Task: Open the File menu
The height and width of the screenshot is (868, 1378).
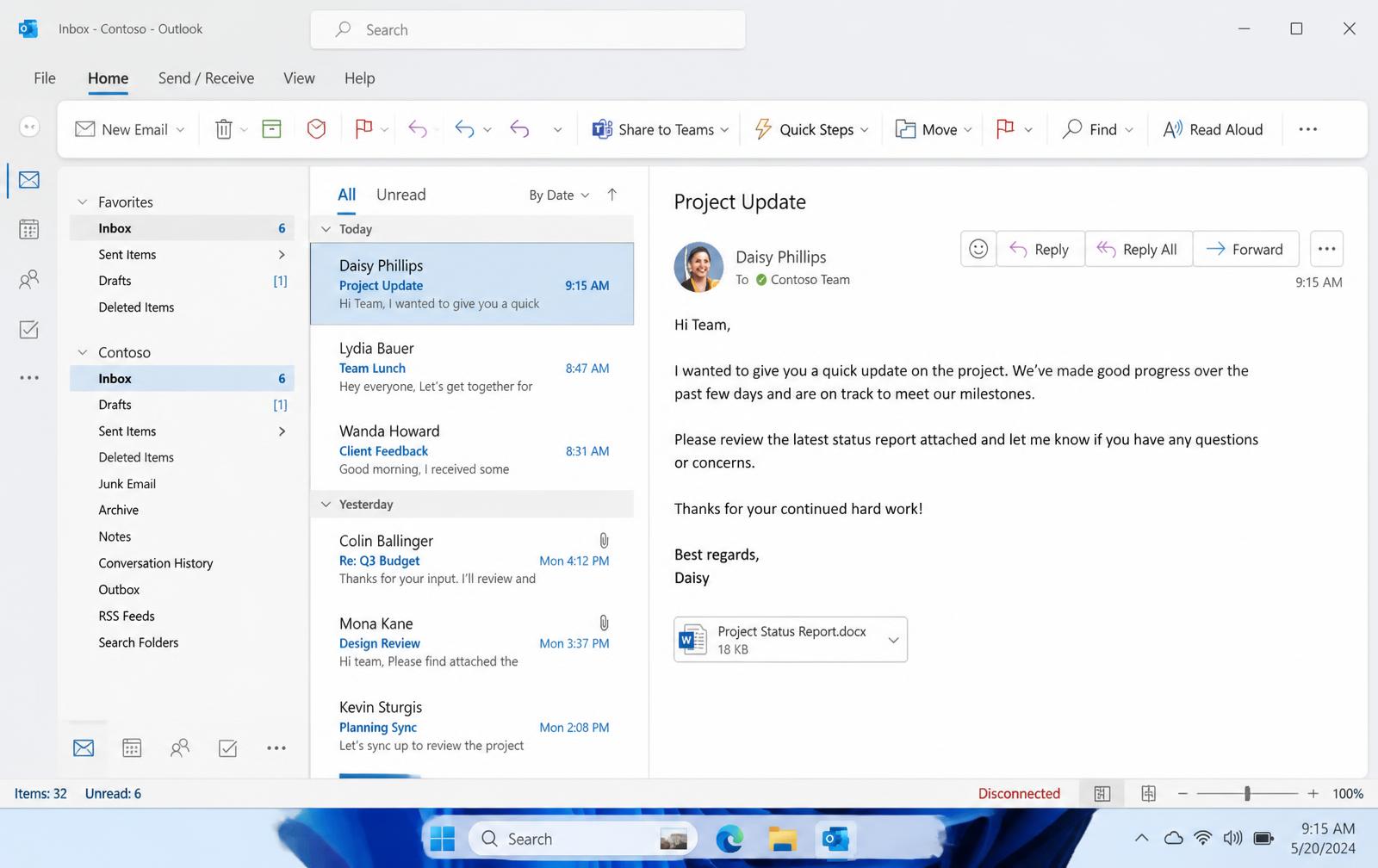Action: pos(45,78)
